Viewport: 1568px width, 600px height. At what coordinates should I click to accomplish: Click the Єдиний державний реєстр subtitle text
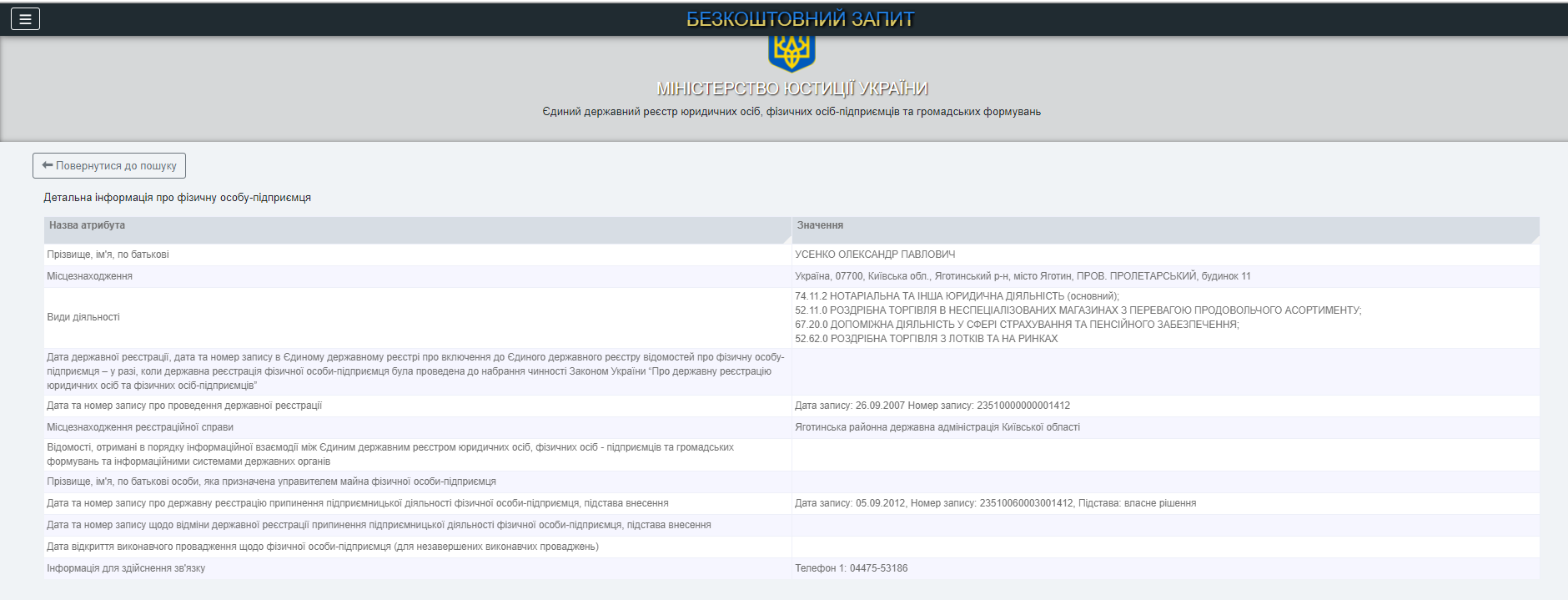791,112
